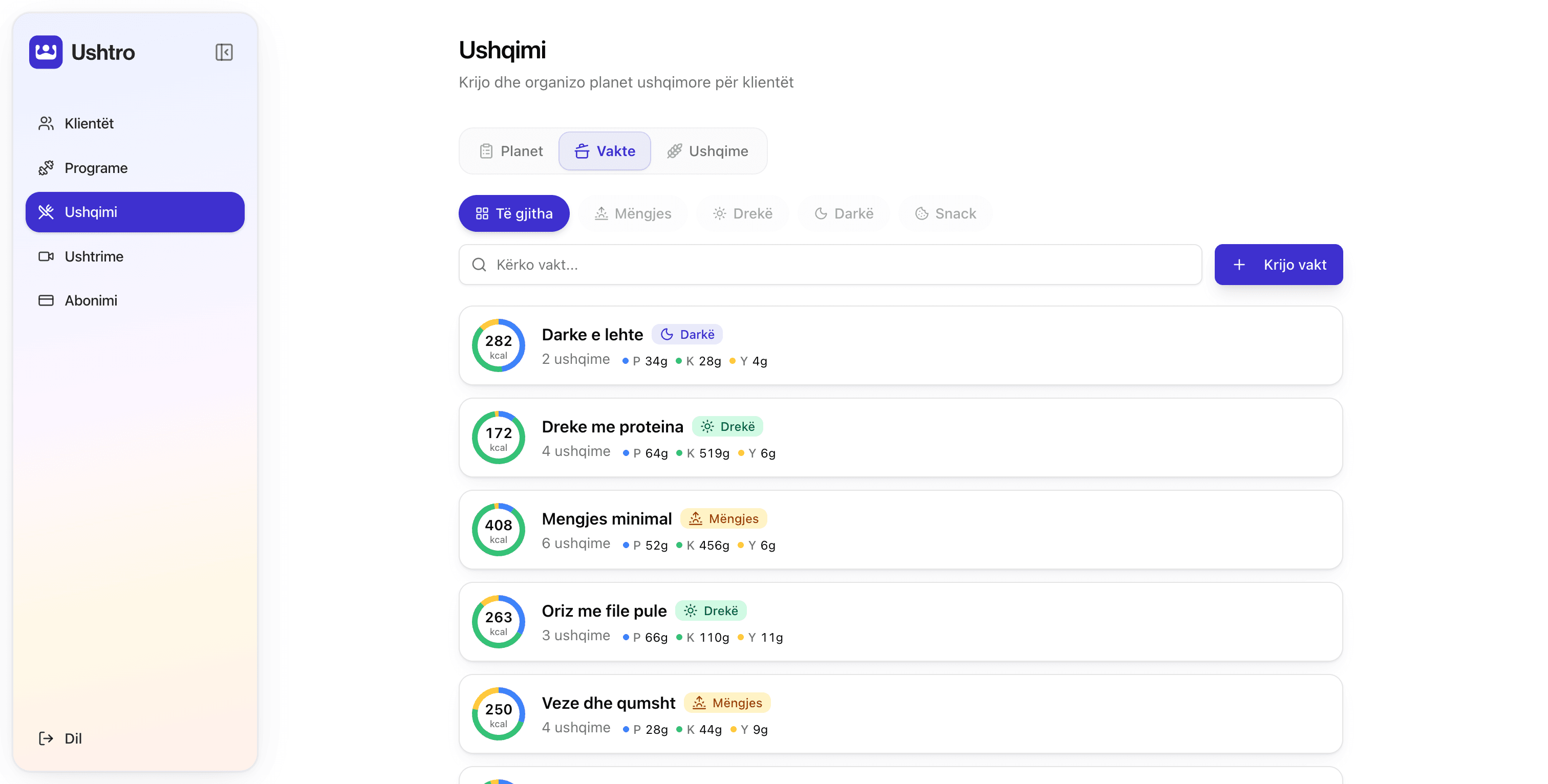Log out using the Dil icon
The height and width of the screenshot is (784, 1548).
click(46, 738)
